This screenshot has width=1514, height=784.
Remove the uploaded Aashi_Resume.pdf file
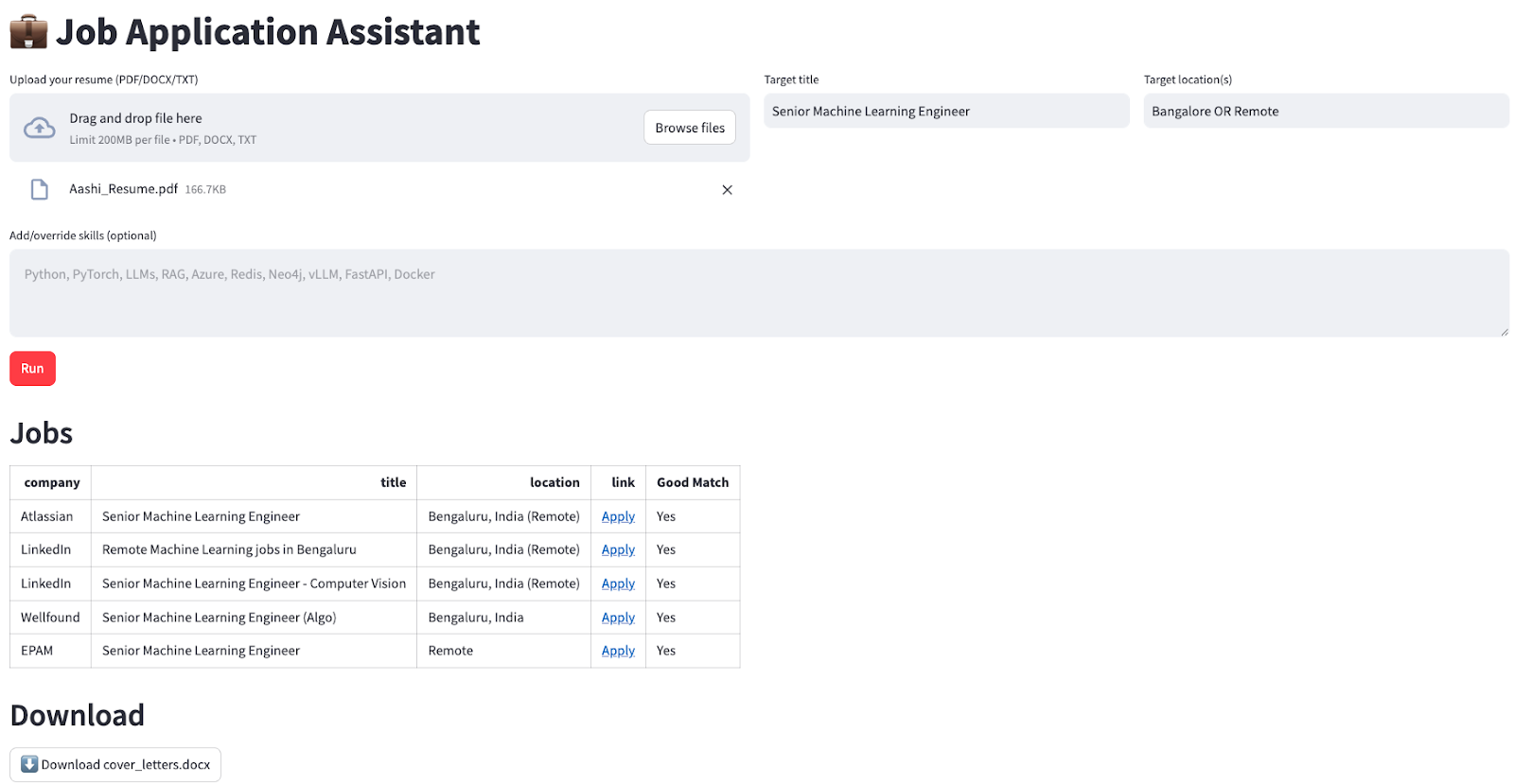tap(727, 190)
